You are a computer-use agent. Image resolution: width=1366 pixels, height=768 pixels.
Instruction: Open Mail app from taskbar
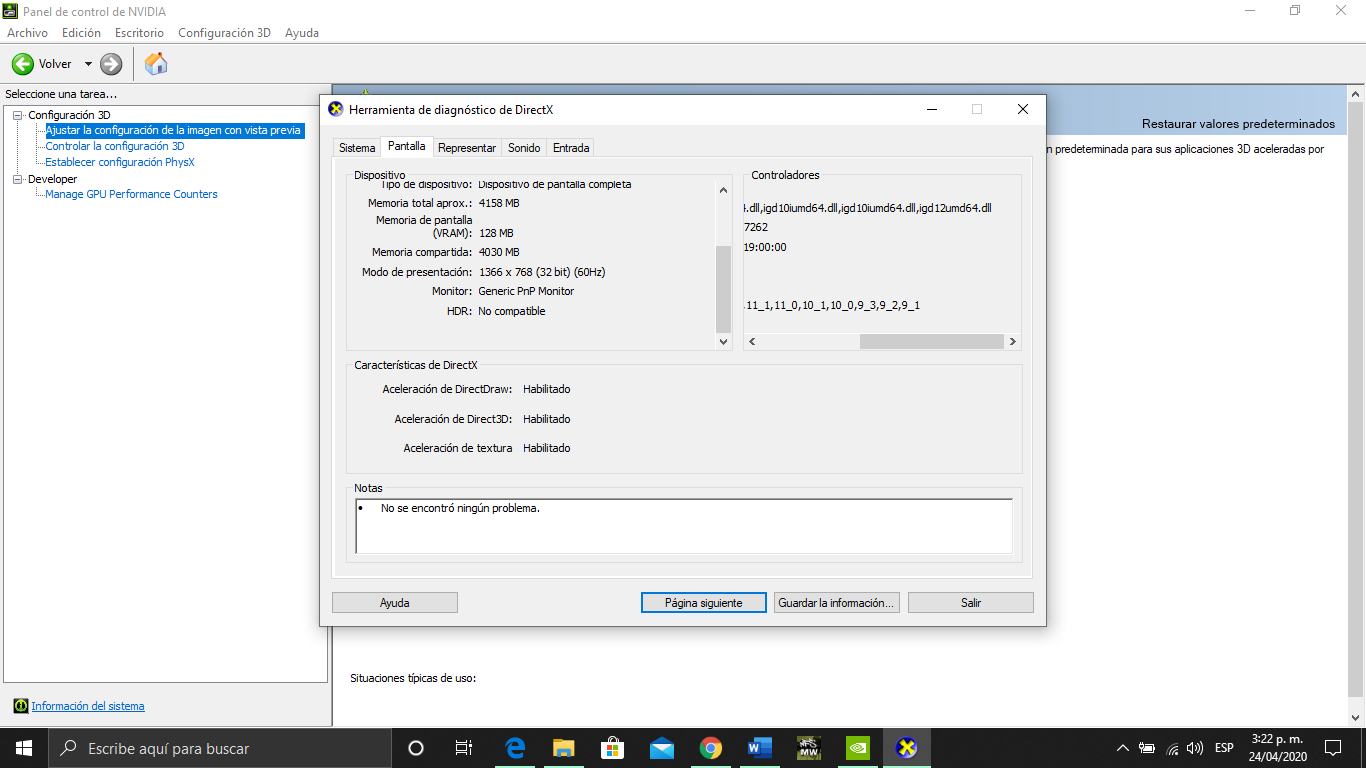pyautogui.click(x=662, y=748)
